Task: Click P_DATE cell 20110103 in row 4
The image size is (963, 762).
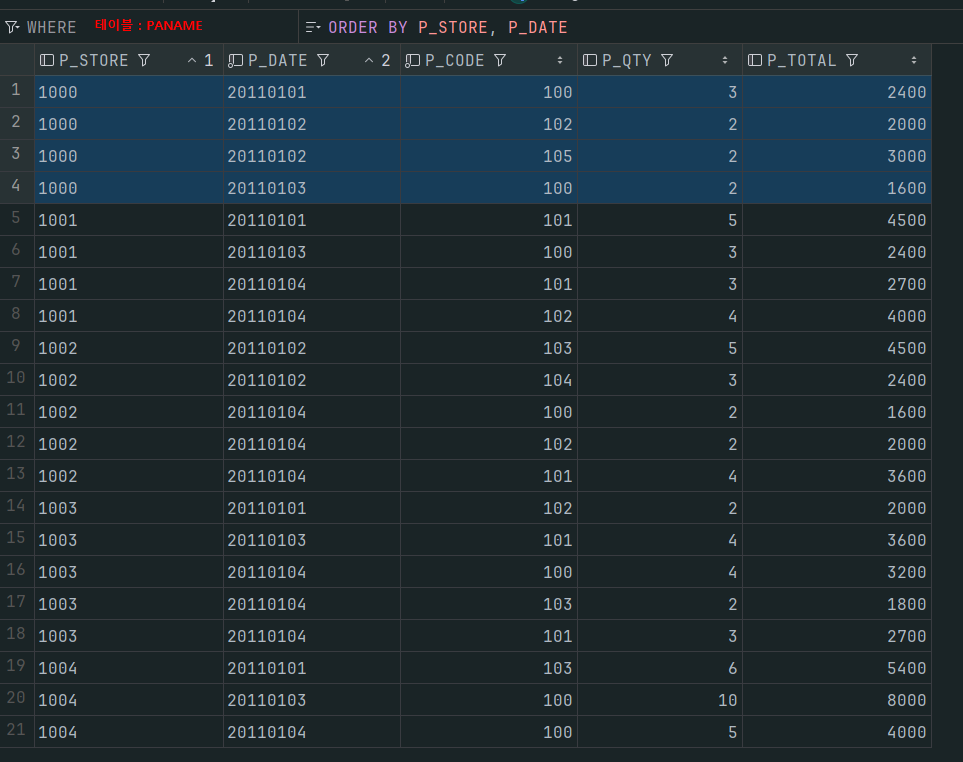Action: [x=312, y=188]
